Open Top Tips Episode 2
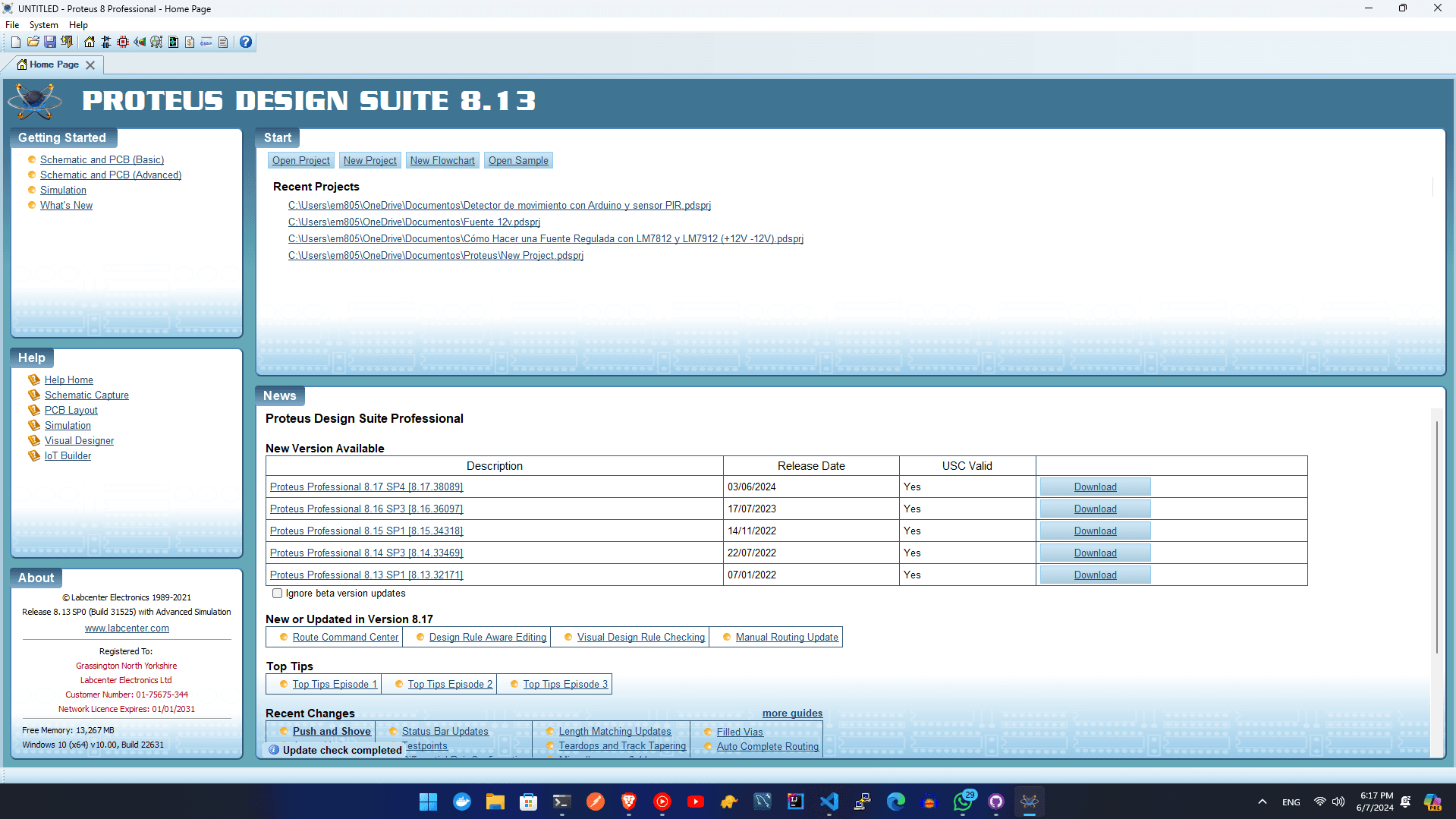The image size is (1456, 819). (449, 684)
